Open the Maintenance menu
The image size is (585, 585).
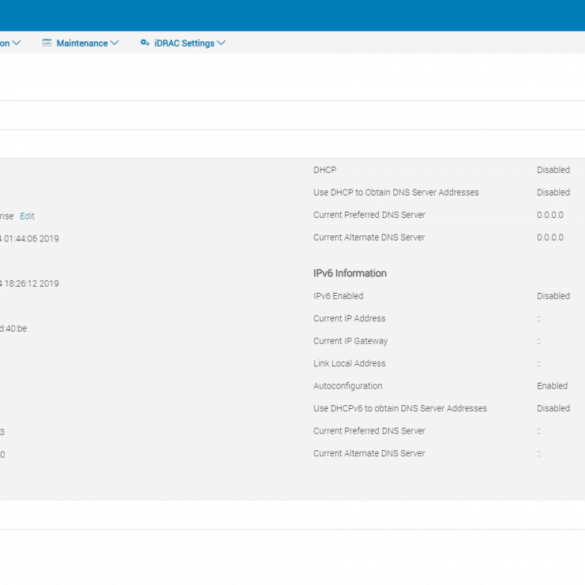click(82, 43)
